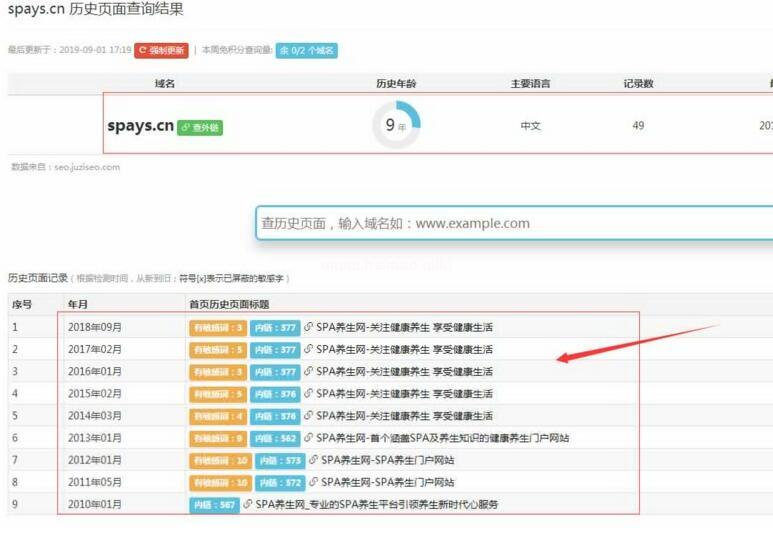Click the 余 0/2 个域名 quota badge

pyautogui.click(x=307, y=50)
